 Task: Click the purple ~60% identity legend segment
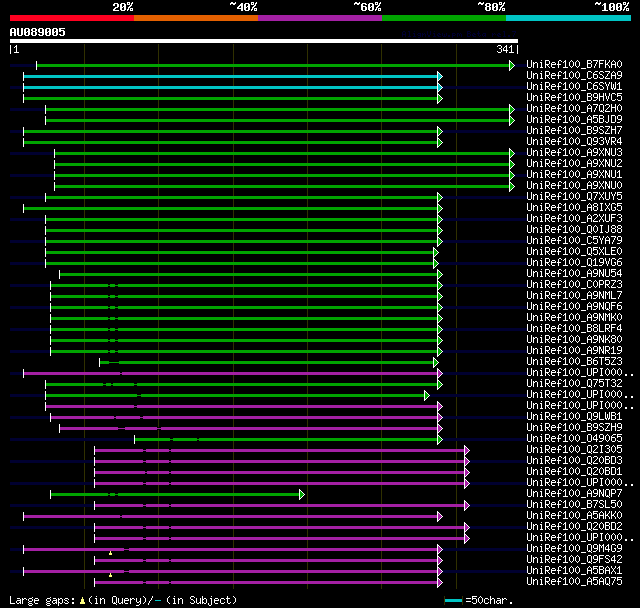pyautogui.click(x=320, y=18)
